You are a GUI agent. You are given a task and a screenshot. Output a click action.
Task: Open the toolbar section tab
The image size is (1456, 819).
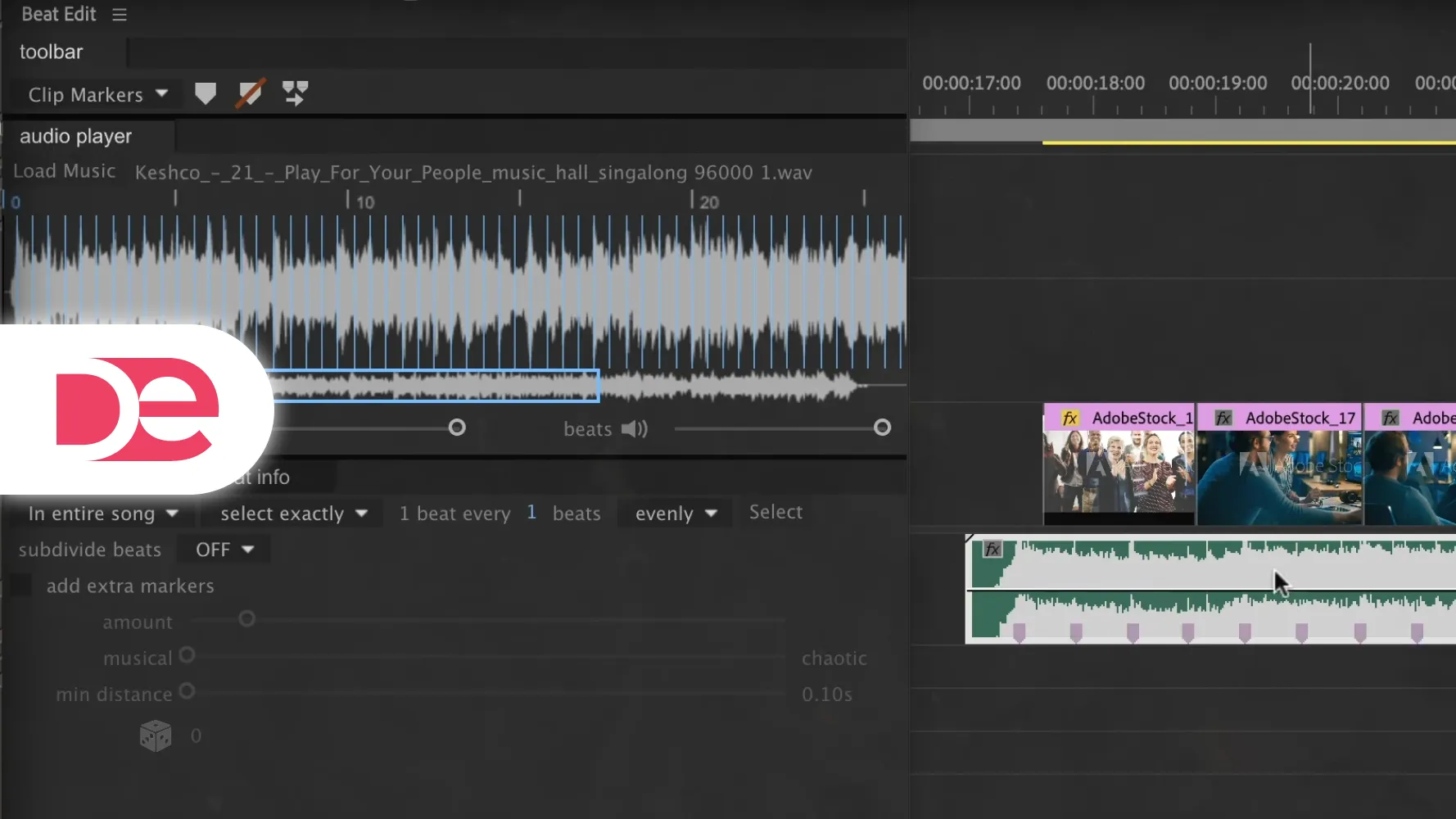[51, 52]
